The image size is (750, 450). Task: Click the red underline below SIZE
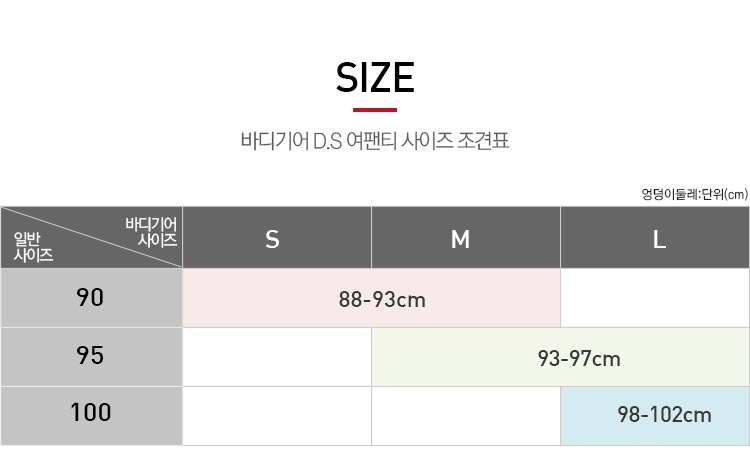point(375,110)
